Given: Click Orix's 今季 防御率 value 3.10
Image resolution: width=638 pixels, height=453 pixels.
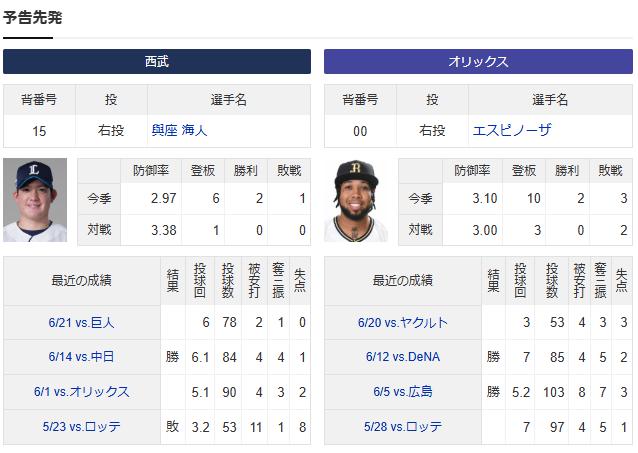Looking at the screenshot, I should pyautogui.click(x=485, y=198).
